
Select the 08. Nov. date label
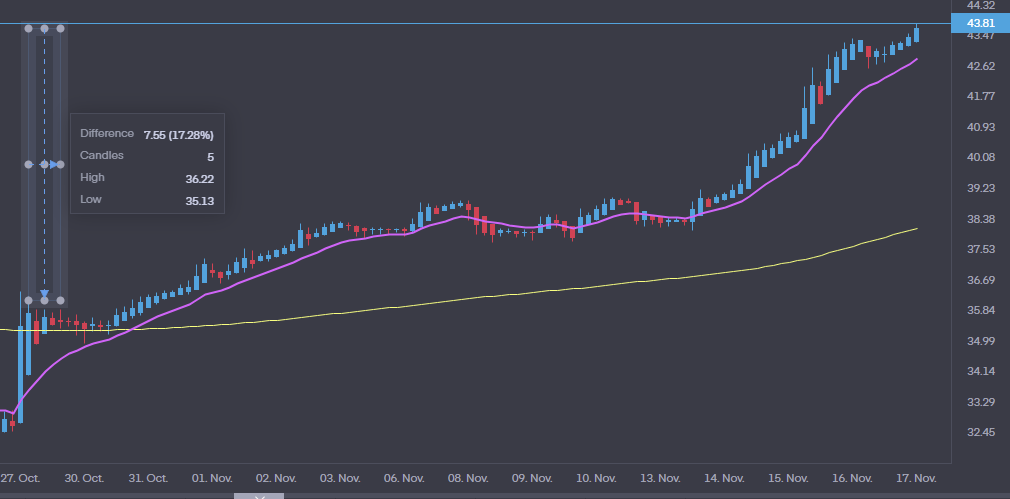[466, 478]
